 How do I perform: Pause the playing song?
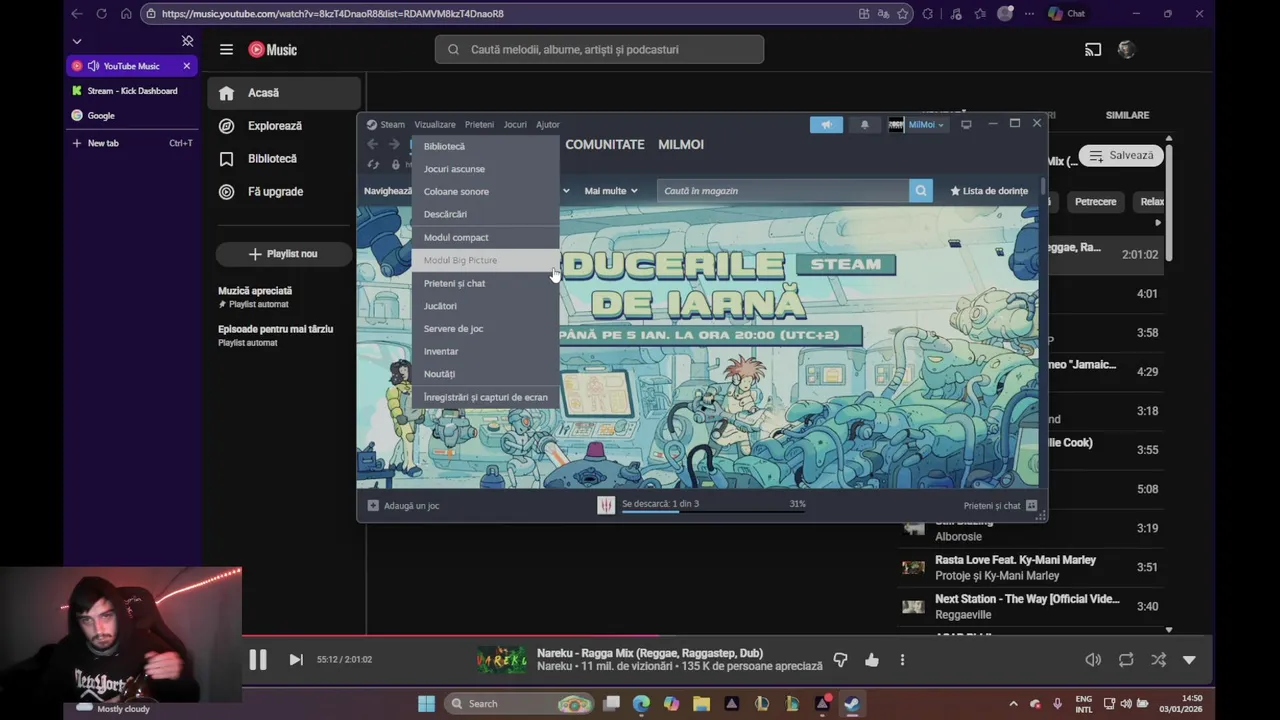pos(258,660)
